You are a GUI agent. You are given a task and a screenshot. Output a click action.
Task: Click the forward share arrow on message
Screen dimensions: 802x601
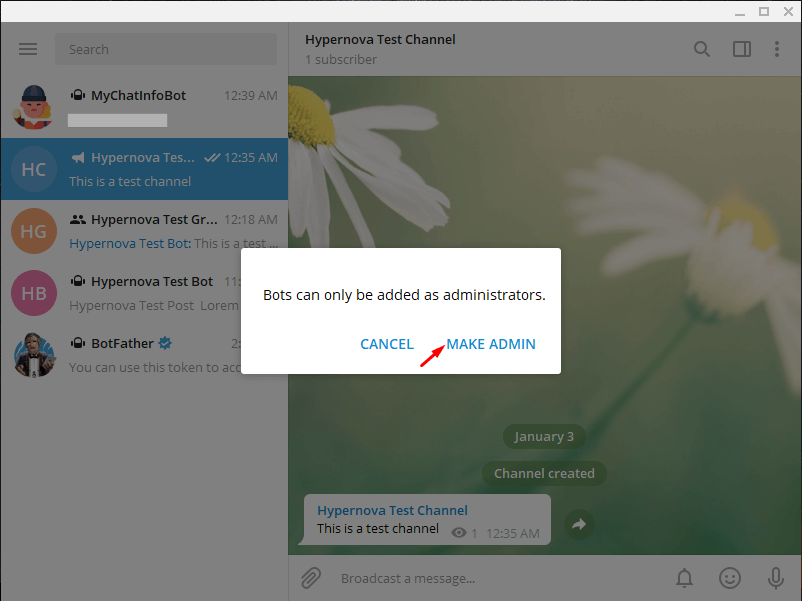coord(578,523)
